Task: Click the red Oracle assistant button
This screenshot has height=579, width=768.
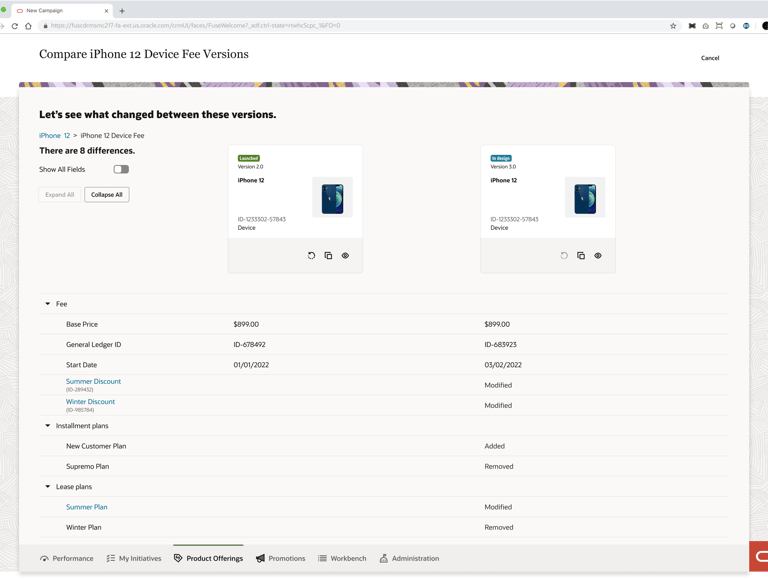Action: coord(759,556)
